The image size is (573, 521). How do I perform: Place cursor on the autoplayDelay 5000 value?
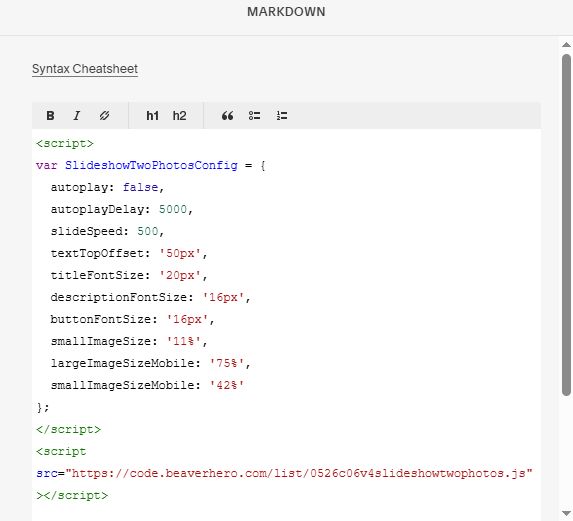point(172,209)
